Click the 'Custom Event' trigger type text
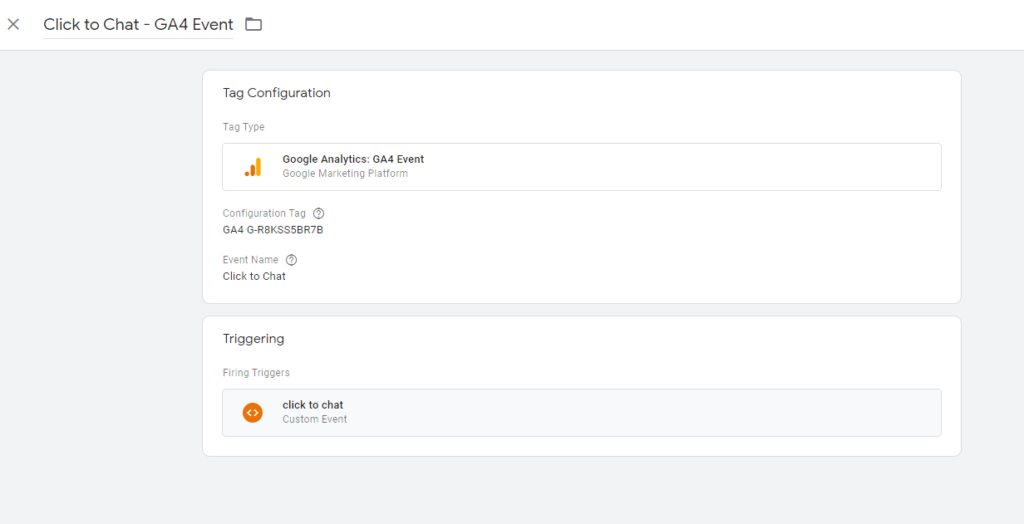Screen dimensions: 1024x524 pyautogui.click(x=314, y=419)
